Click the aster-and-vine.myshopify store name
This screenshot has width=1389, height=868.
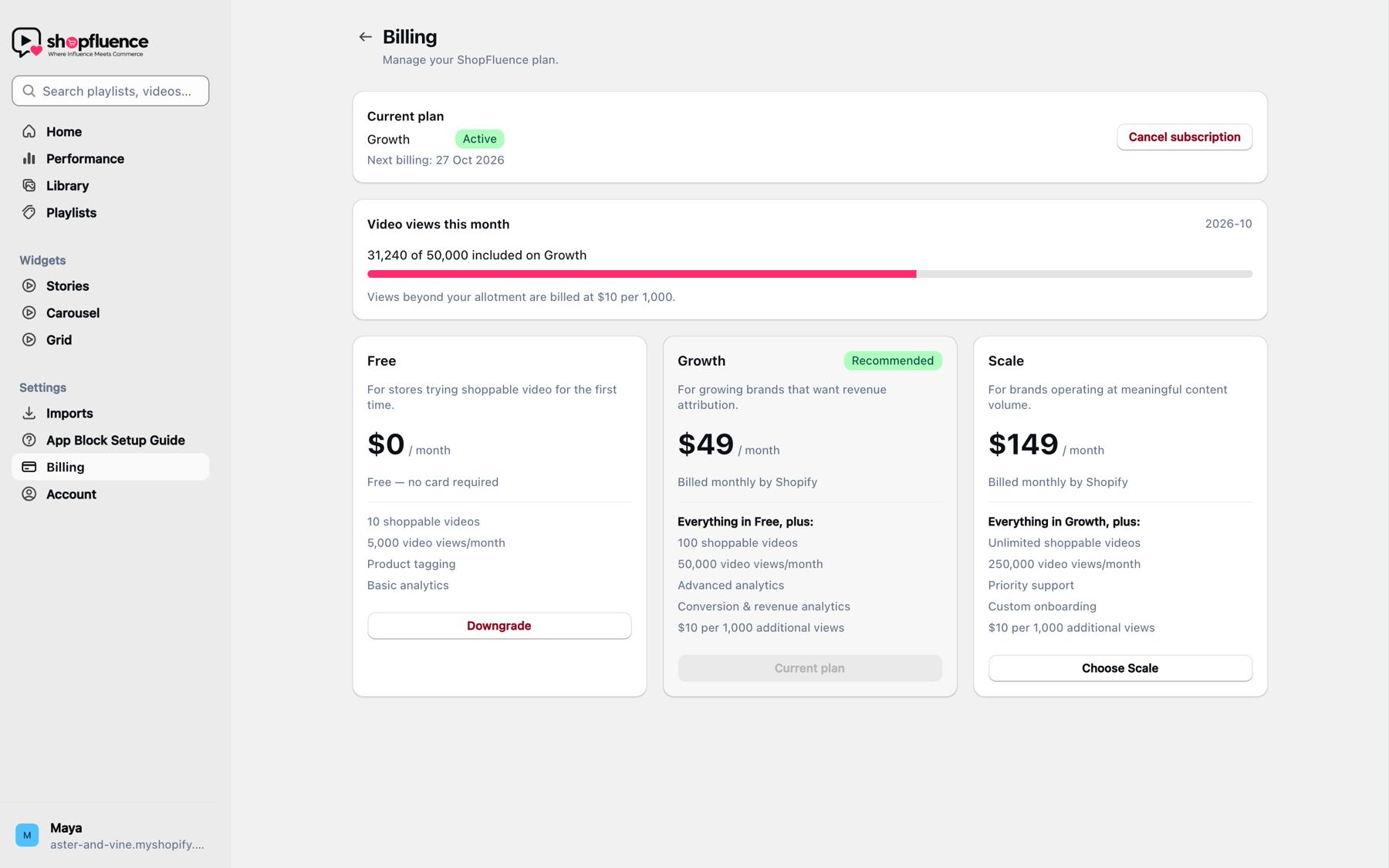(x=127, y=844)
